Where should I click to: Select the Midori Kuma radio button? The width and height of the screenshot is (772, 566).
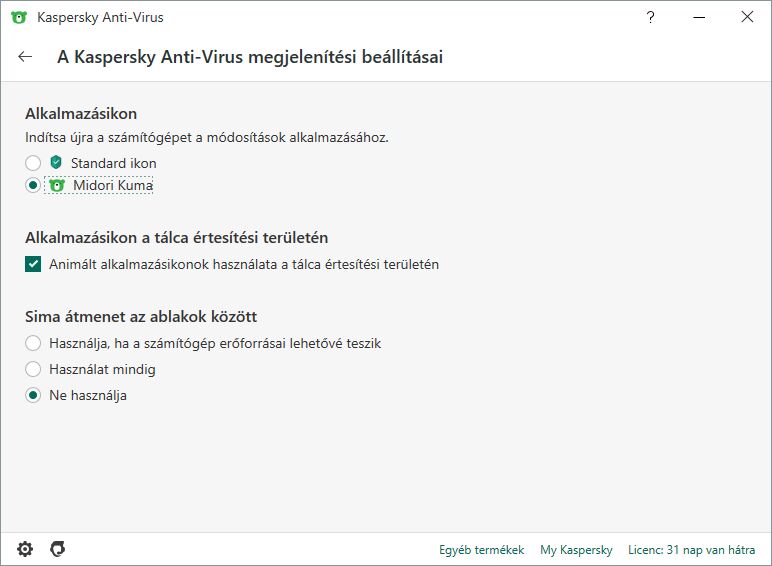click(x=33, y=185)
